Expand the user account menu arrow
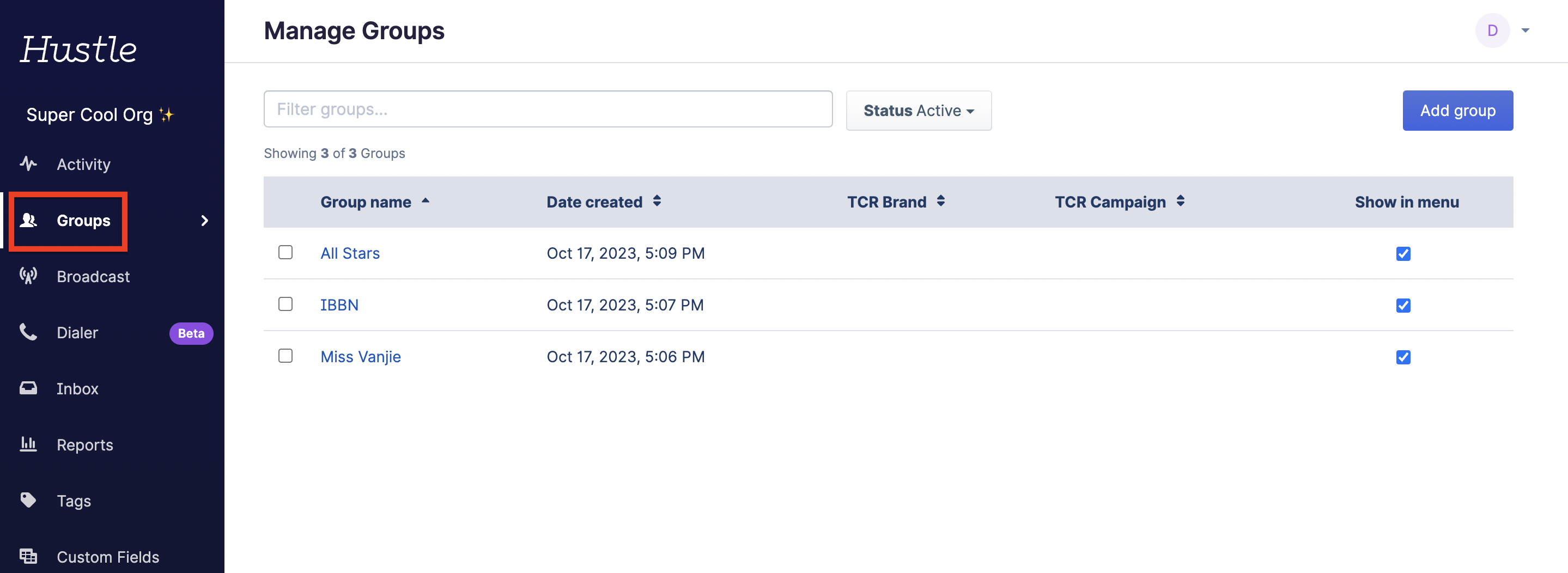Viewport: 1568px width, 573px height. pyautogui.click(x=1525, y=31)
